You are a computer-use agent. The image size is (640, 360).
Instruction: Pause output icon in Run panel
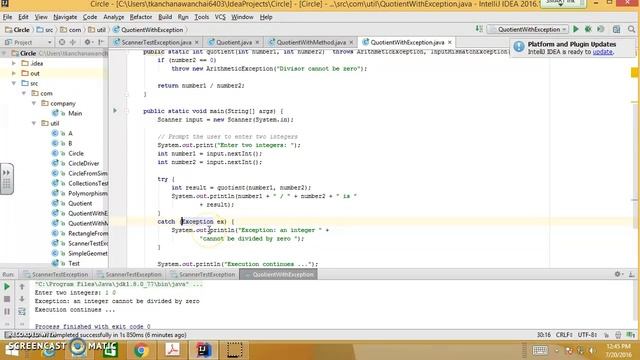click(7, 311)
